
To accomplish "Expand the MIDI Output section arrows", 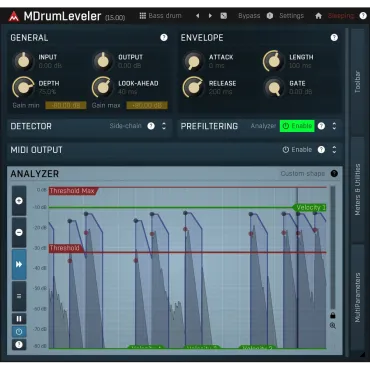I will (334, 150).
